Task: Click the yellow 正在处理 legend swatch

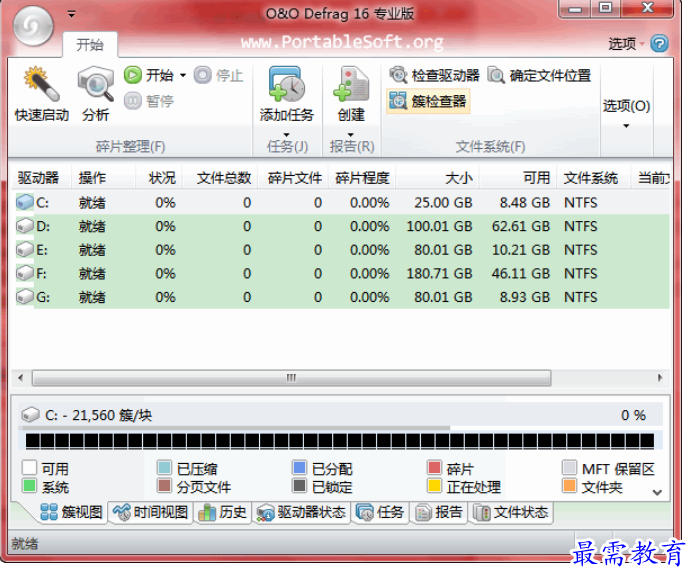Action: coord(435,485)
